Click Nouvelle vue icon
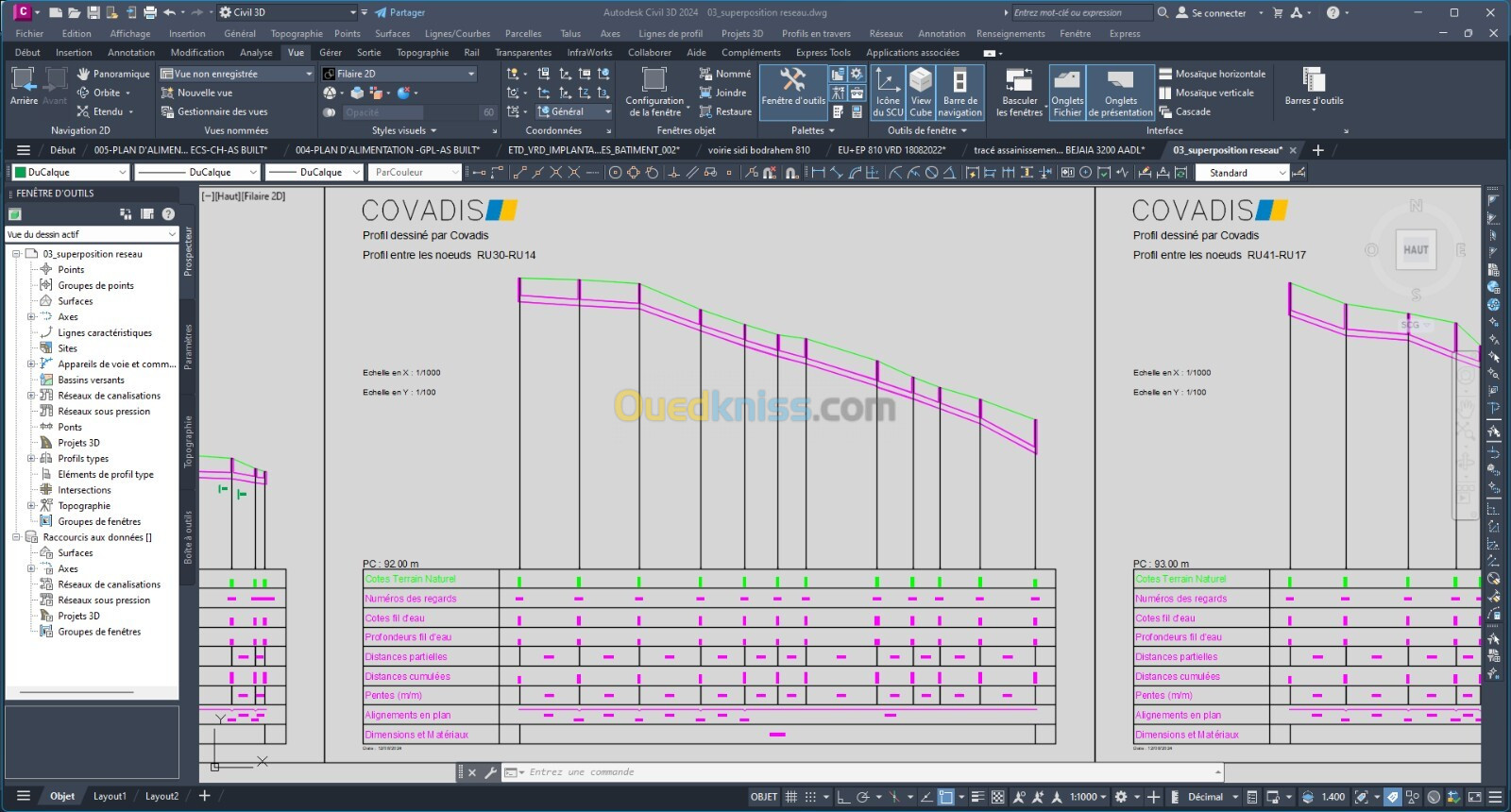The width and height of the screenshot is (1511, 812). click(x=167, y=93)
